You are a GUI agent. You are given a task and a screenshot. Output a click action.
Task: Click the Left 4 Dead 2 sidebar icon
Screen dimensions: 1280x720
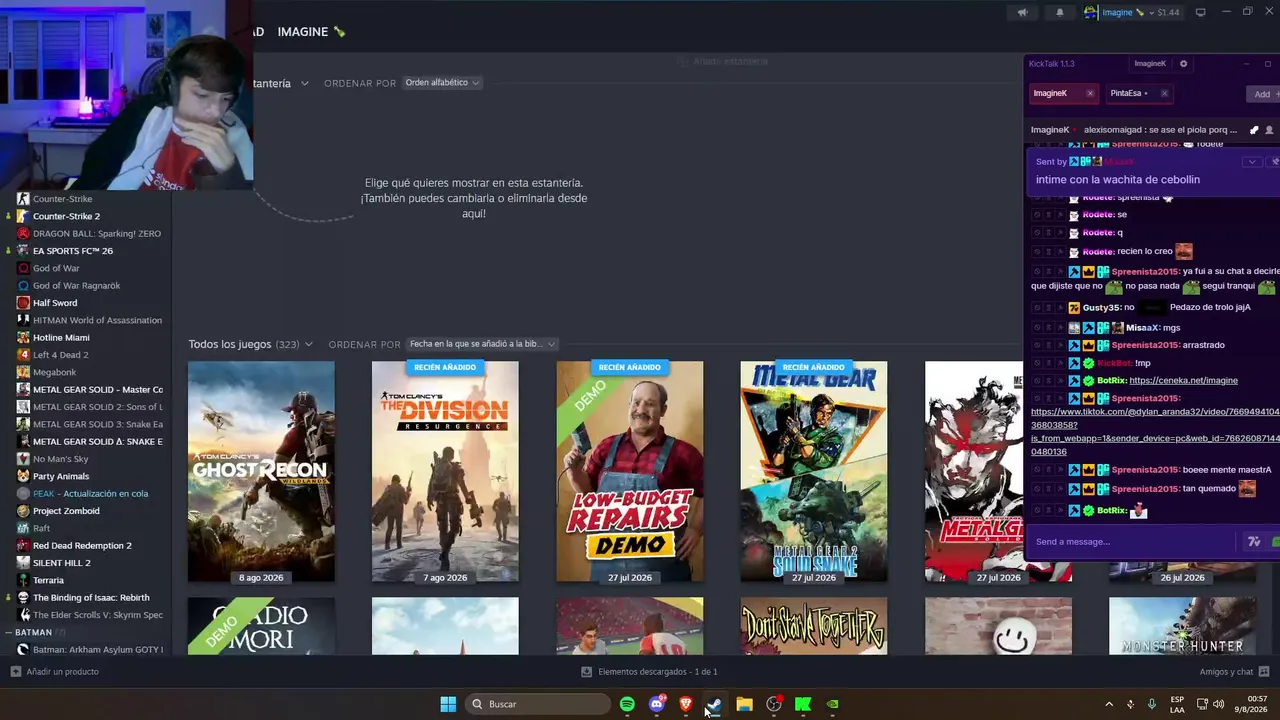(x=24, y=355)
